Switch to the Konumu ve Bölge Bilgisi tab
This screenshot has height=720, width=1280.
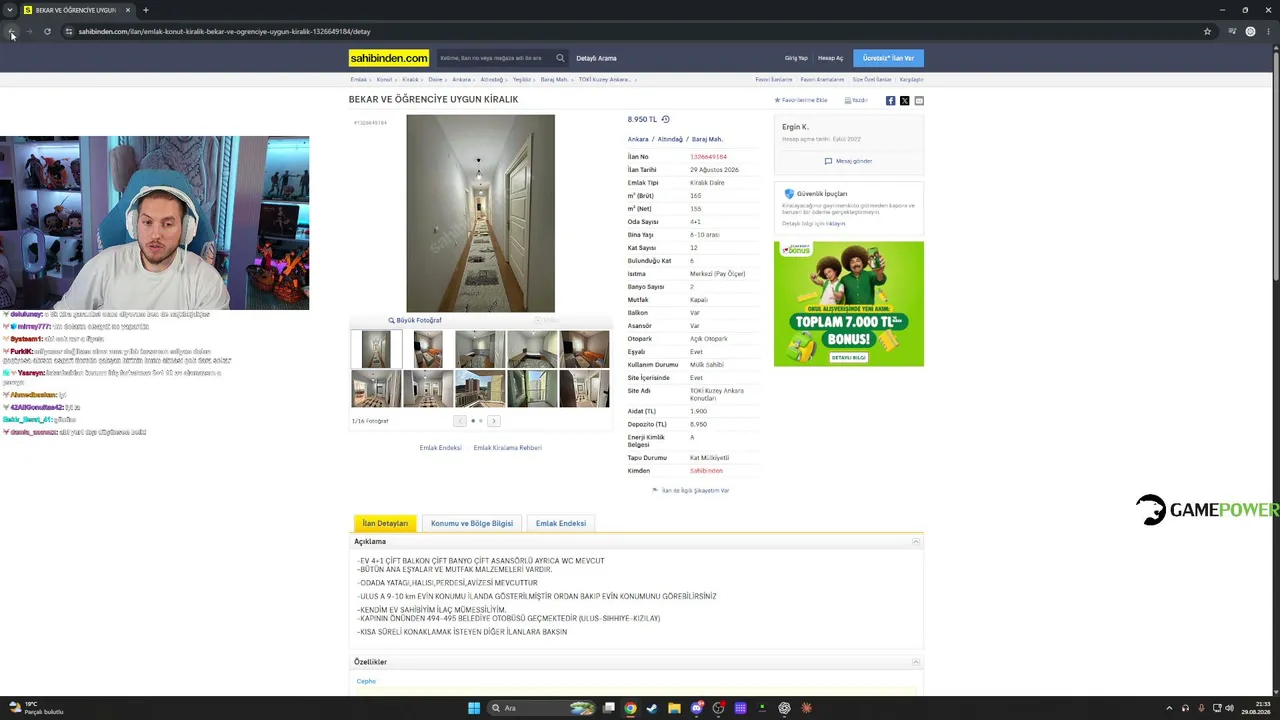(472, 523)
